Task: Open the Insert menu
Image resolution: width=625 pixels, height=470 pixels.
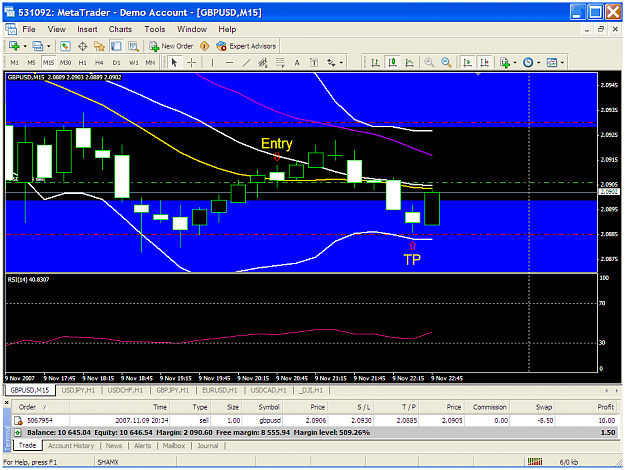Action: 87,29
